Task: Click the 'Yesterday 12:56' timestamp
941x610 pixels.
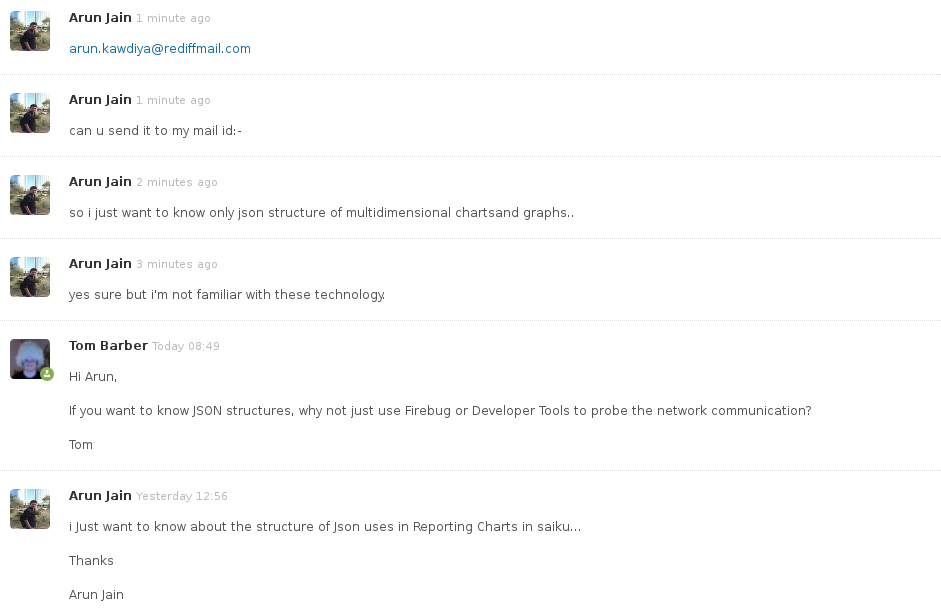Action: (181, 497)
